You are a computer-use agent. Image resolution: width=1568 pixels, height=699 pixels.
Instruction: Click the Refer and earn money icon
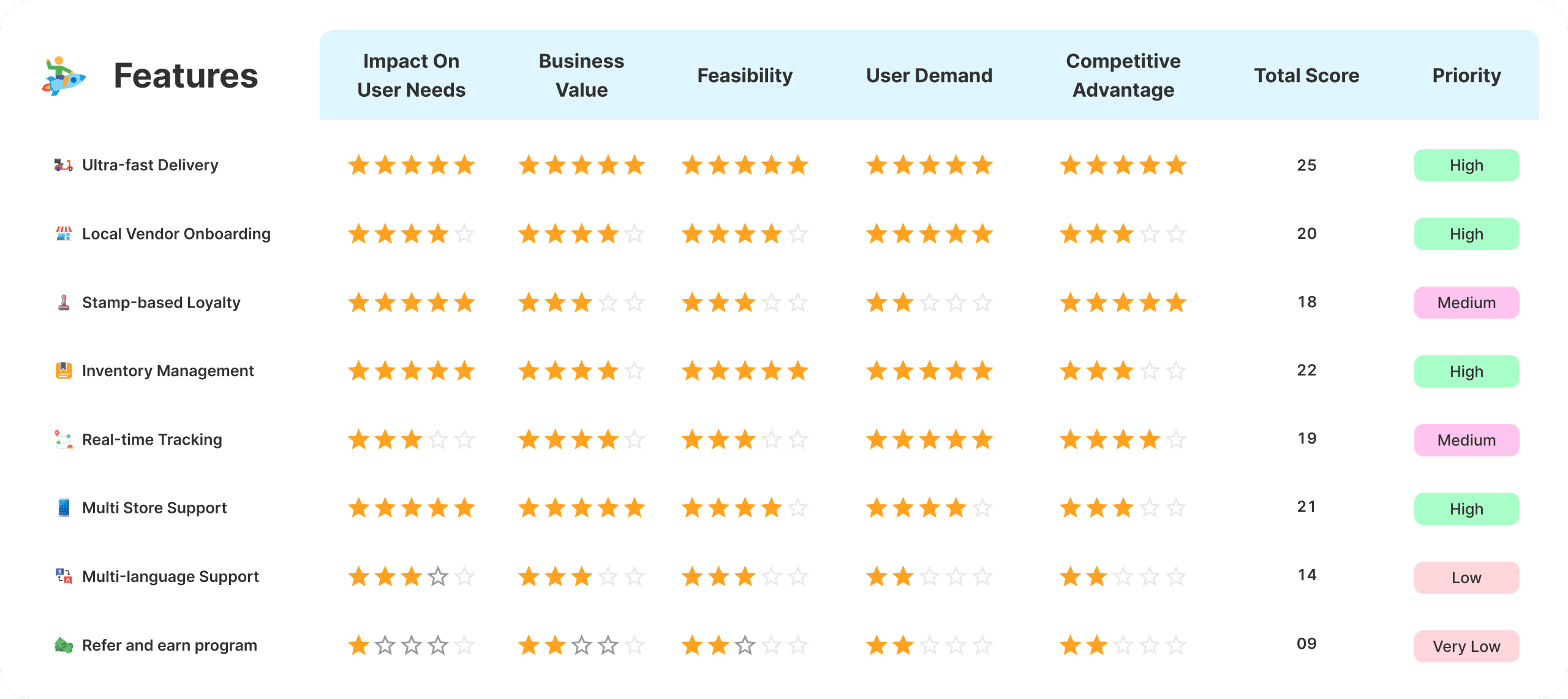(x=64, y=645)
